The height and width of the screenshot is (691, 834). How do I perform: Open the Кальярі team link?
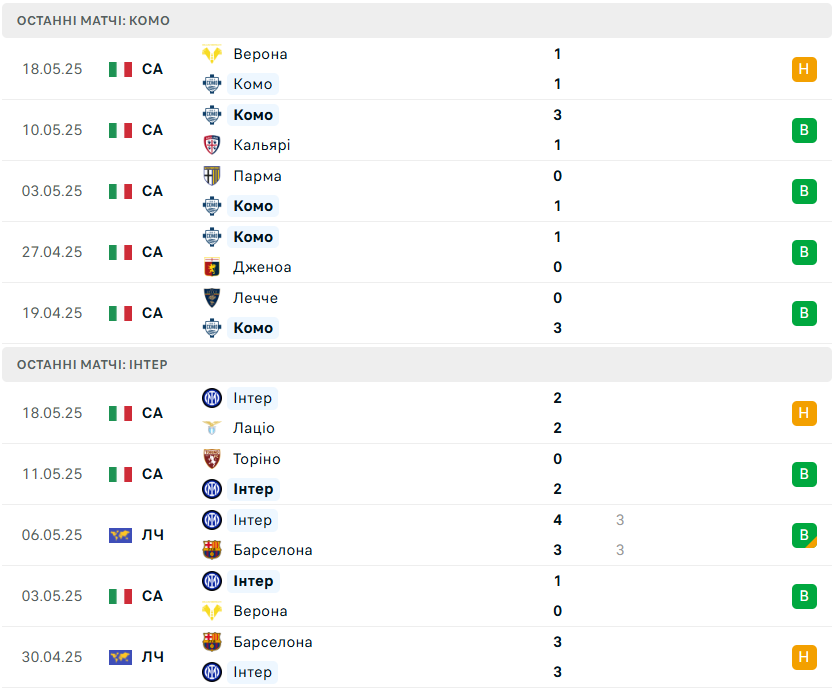pos(261,145)
